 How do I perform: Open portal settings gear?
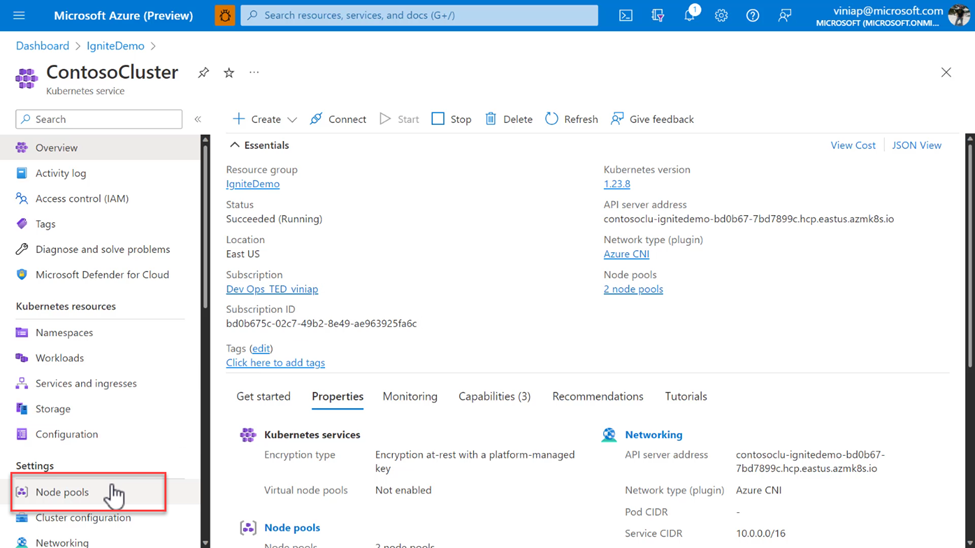[x=721, y=15]
